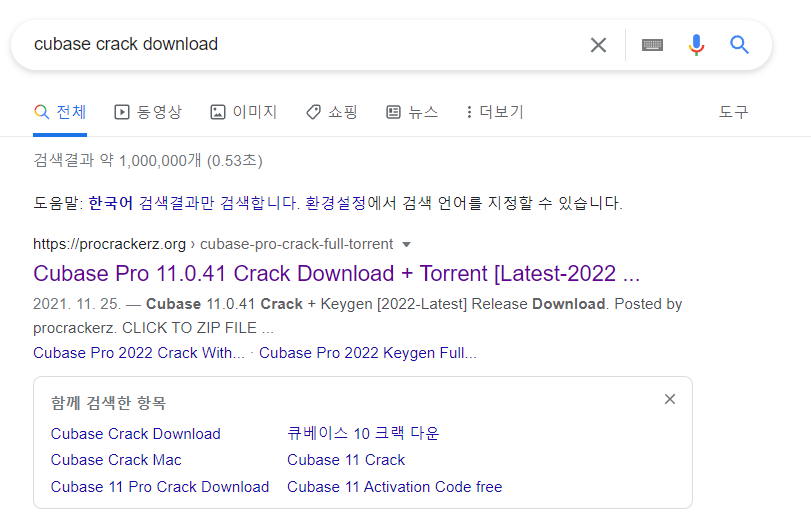Switch to the 뉴스 news tab

click(412, 112)
